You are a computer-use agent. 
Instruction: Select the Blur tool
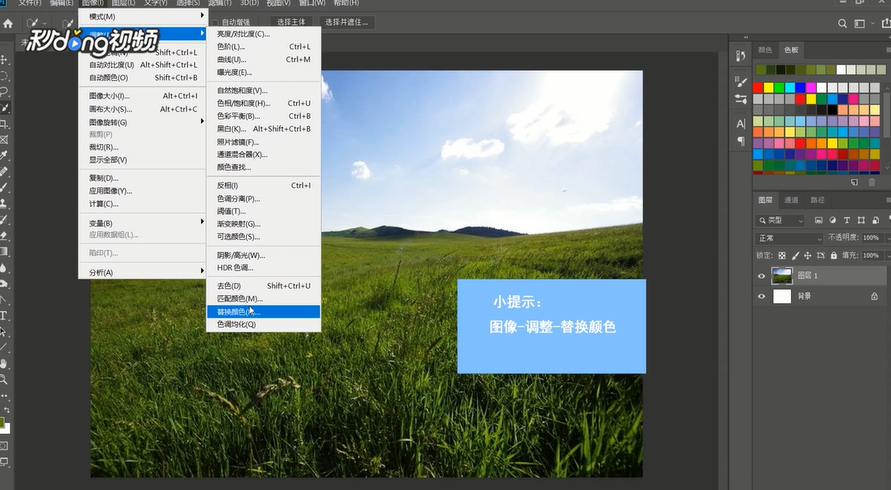4,268
